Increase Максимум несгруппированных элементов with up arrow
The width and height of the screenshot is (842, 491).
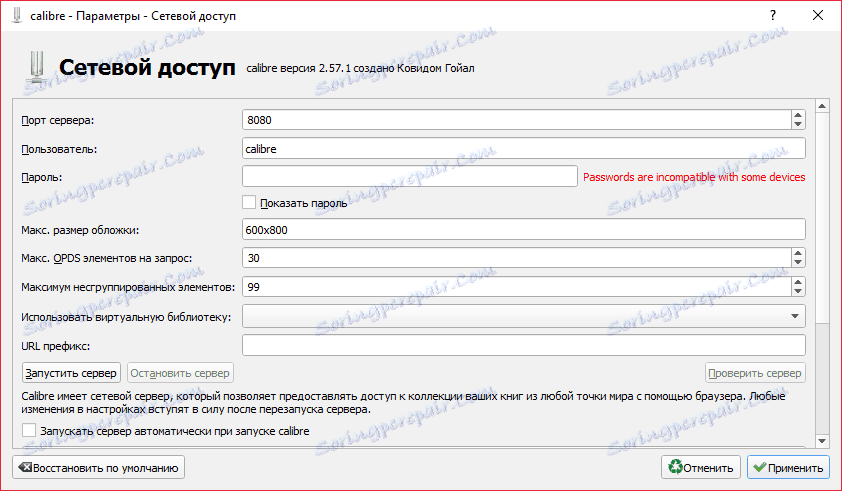click(x=798, y=282)
